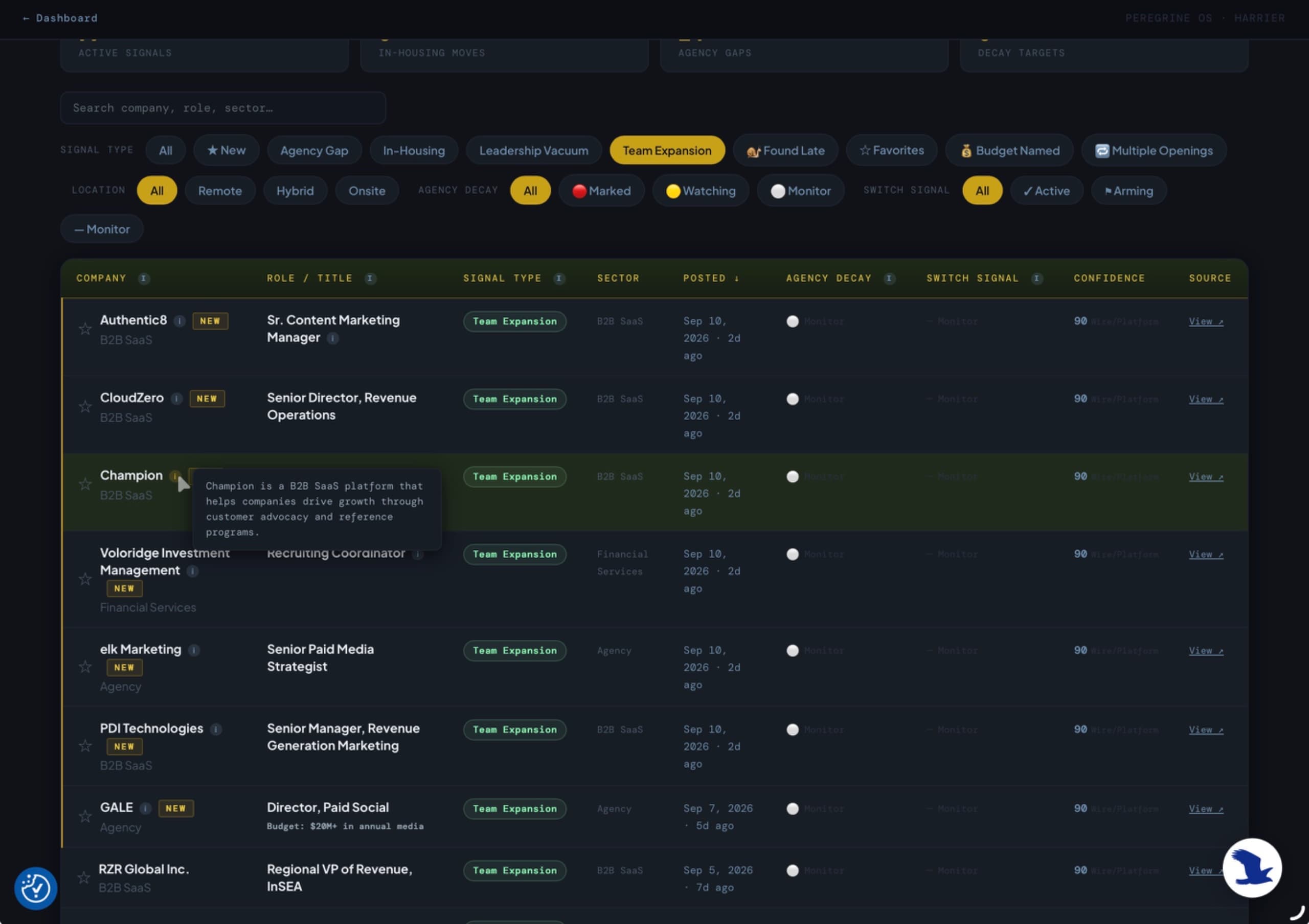Filter by In-Housing signal type
Screen dimensions: 1309x924
[x=414, y=150]
